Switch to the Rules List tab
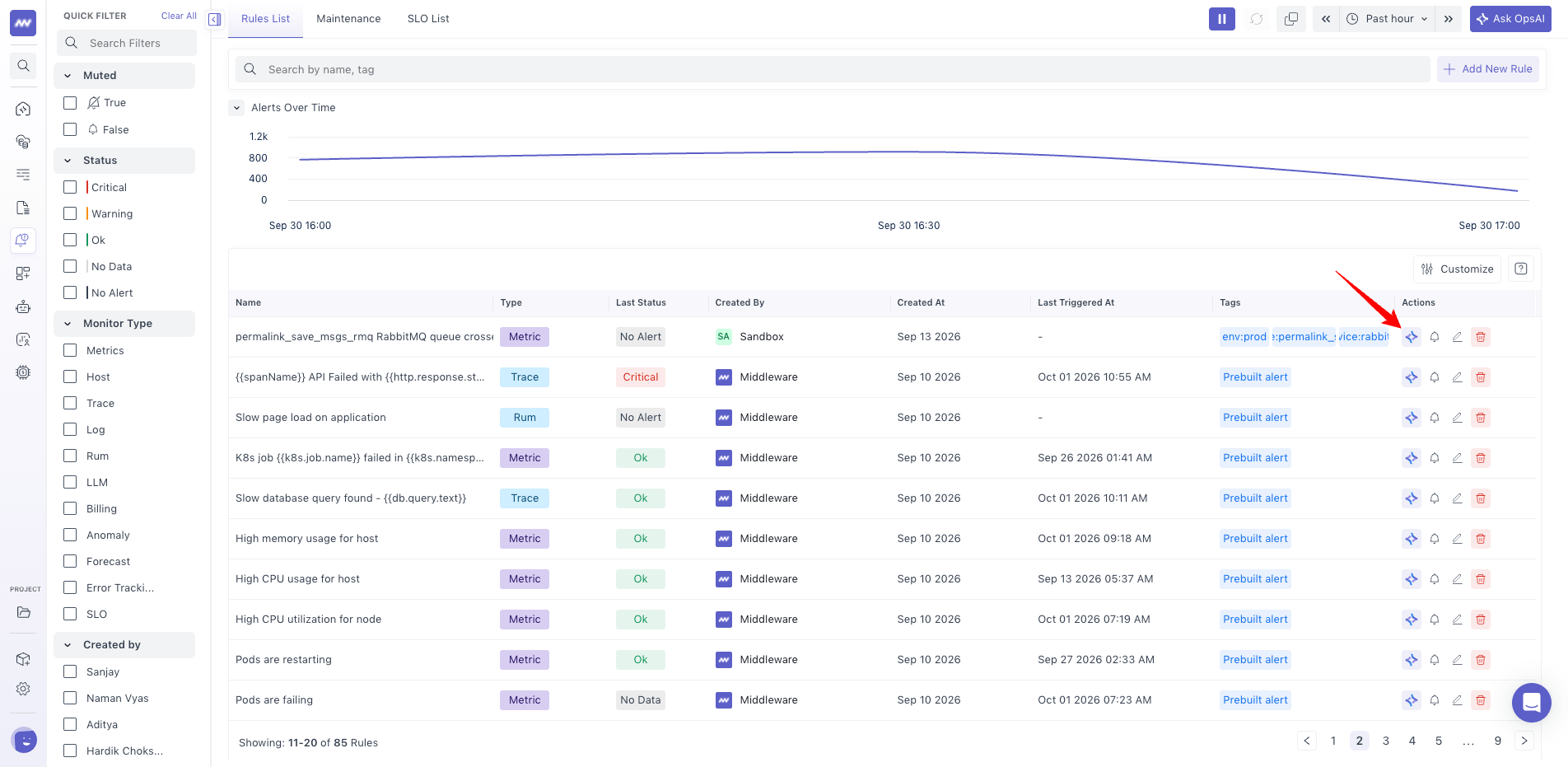The image size is (1568, 767). (265, 19)
